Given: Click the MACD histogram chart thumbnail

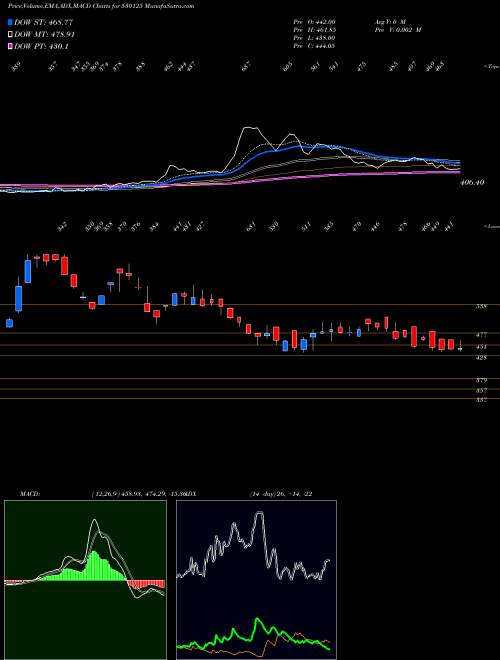Looking at the screenshot, I should [85, 580].
